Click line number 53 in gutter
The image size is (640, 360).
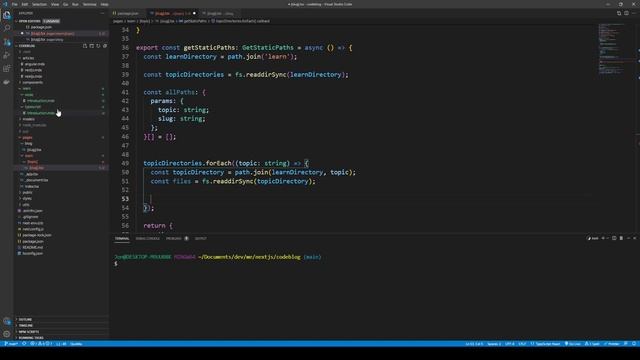(125, 199)
